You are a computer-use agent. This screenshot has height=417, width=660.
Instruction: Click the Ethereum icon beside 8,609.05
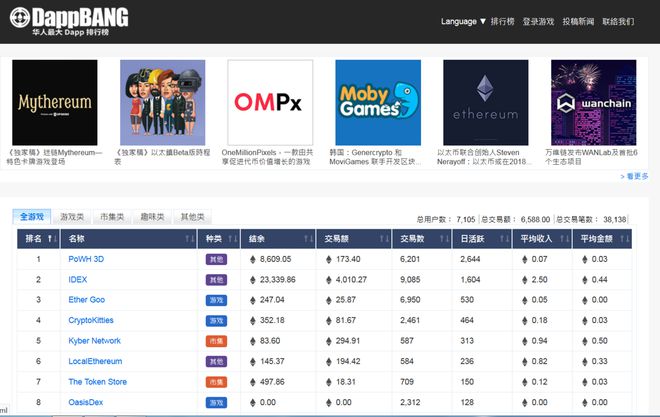pyautogui.click(x=253, y=260)
